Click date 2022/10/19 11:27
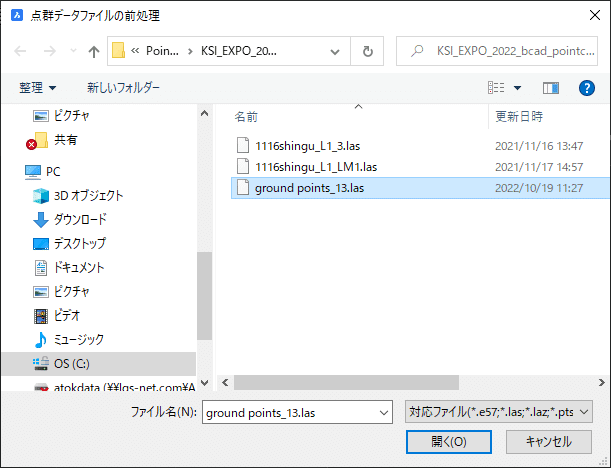This screenshot has width=611, height=468. point(539,188)
